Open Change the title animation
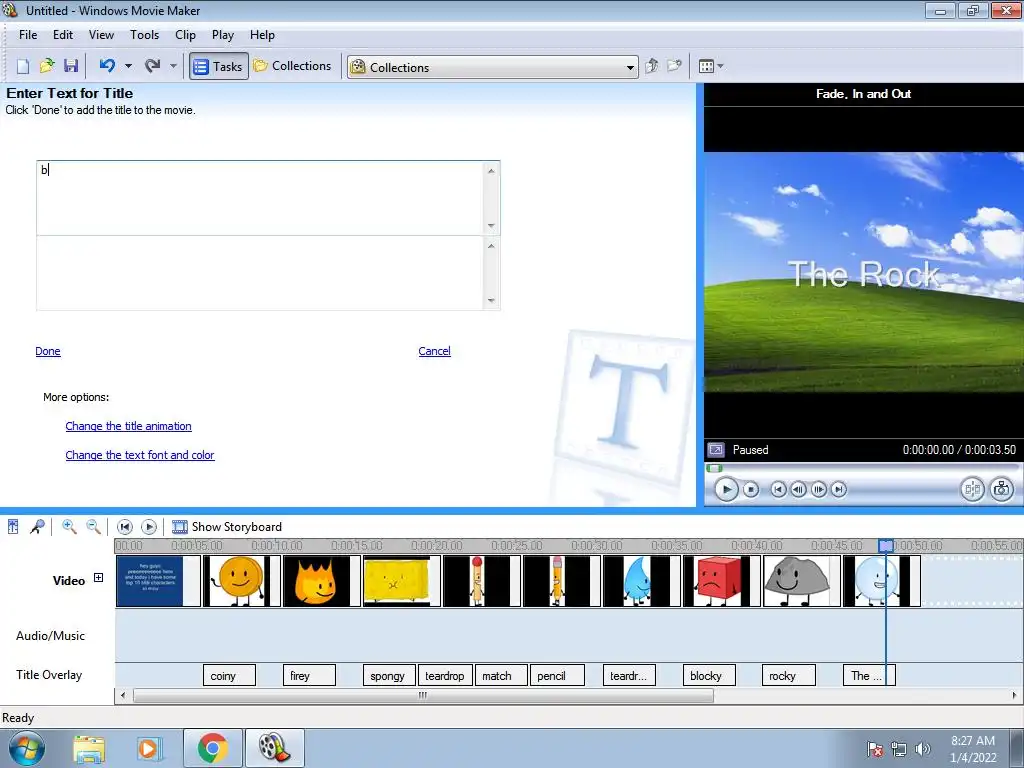1024x768 pixels. pyautogui.click(x=129, y=426)
